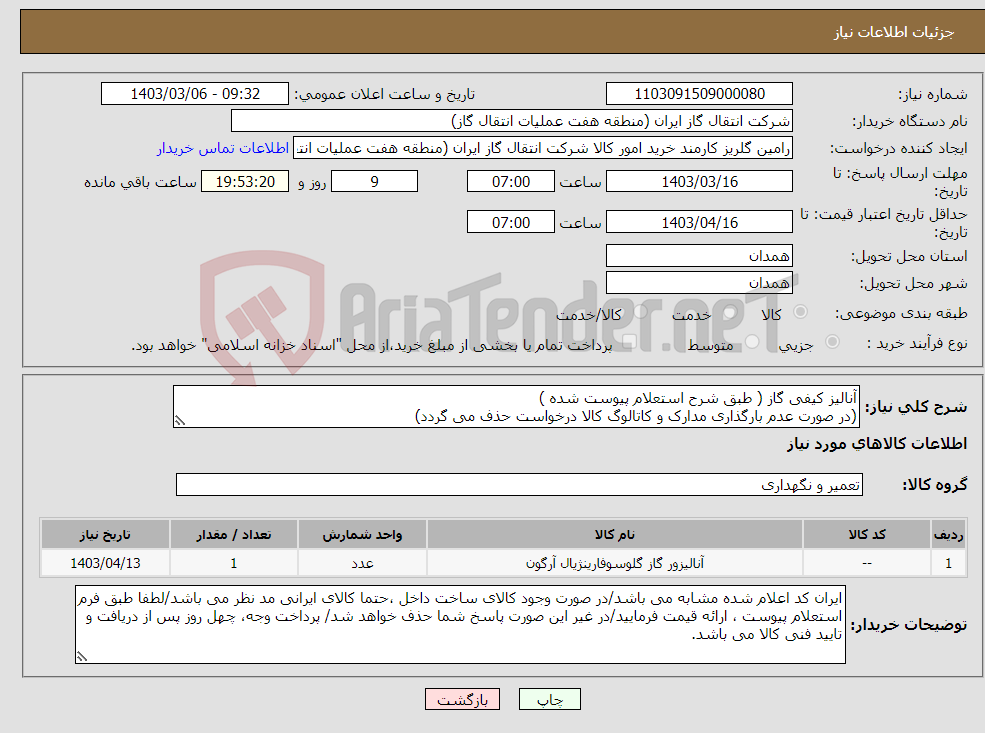The width and height of the screenshot is (985, 733).
Task: Click the remaining time field 19:53:20
Action: tap(245, 182)
